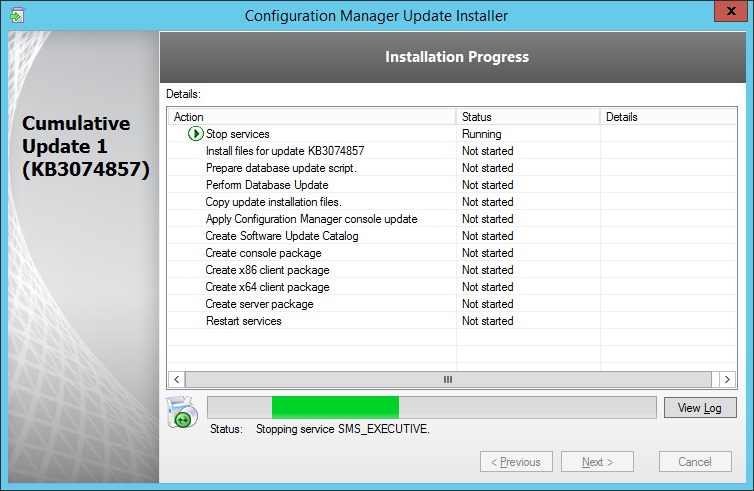Click the Action column header
This screenshot has width=754, height=491.
pos(310,117)
